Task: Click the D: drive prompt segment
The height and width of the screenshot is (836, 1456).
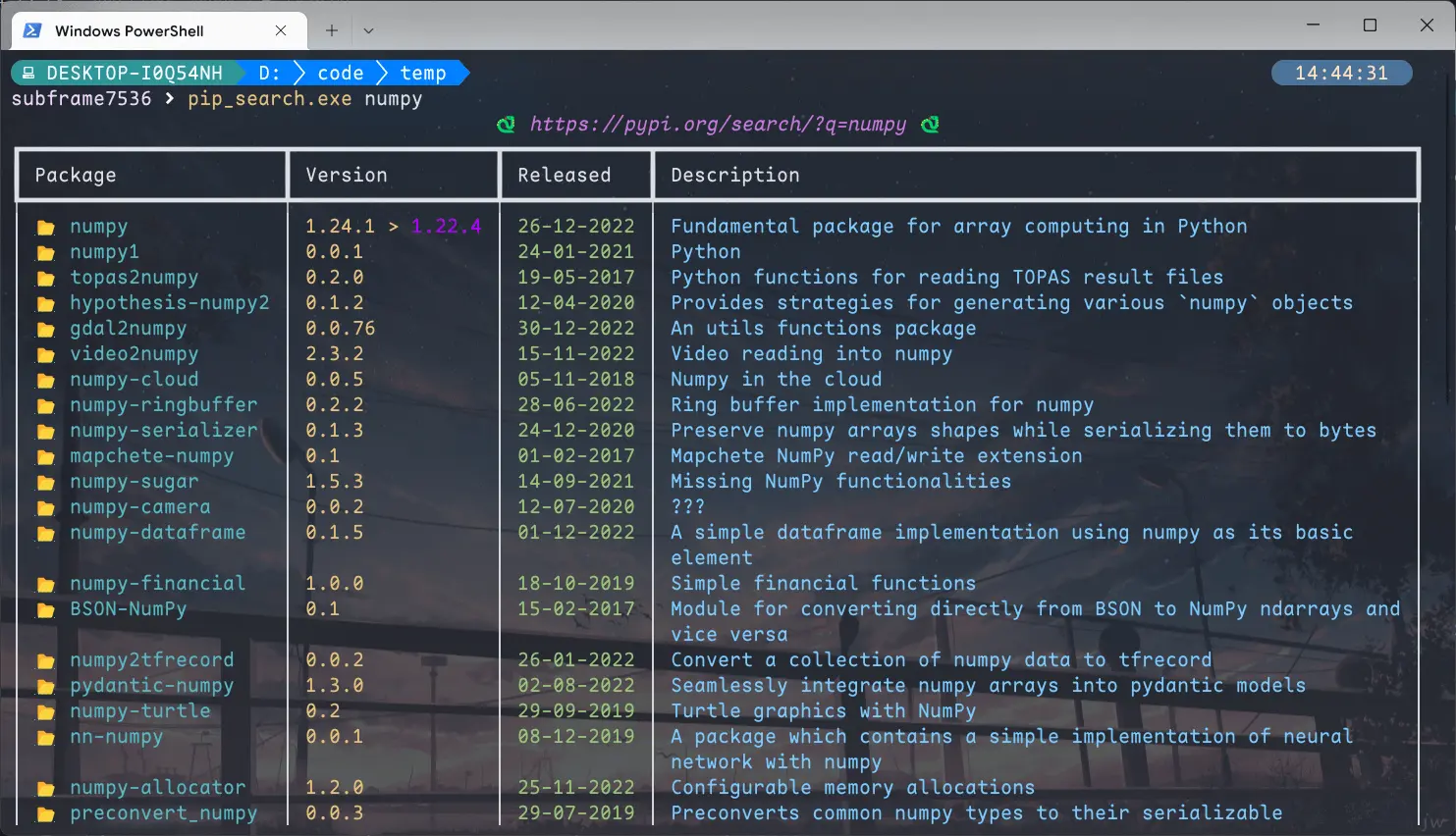Action: tap(269, 74)
